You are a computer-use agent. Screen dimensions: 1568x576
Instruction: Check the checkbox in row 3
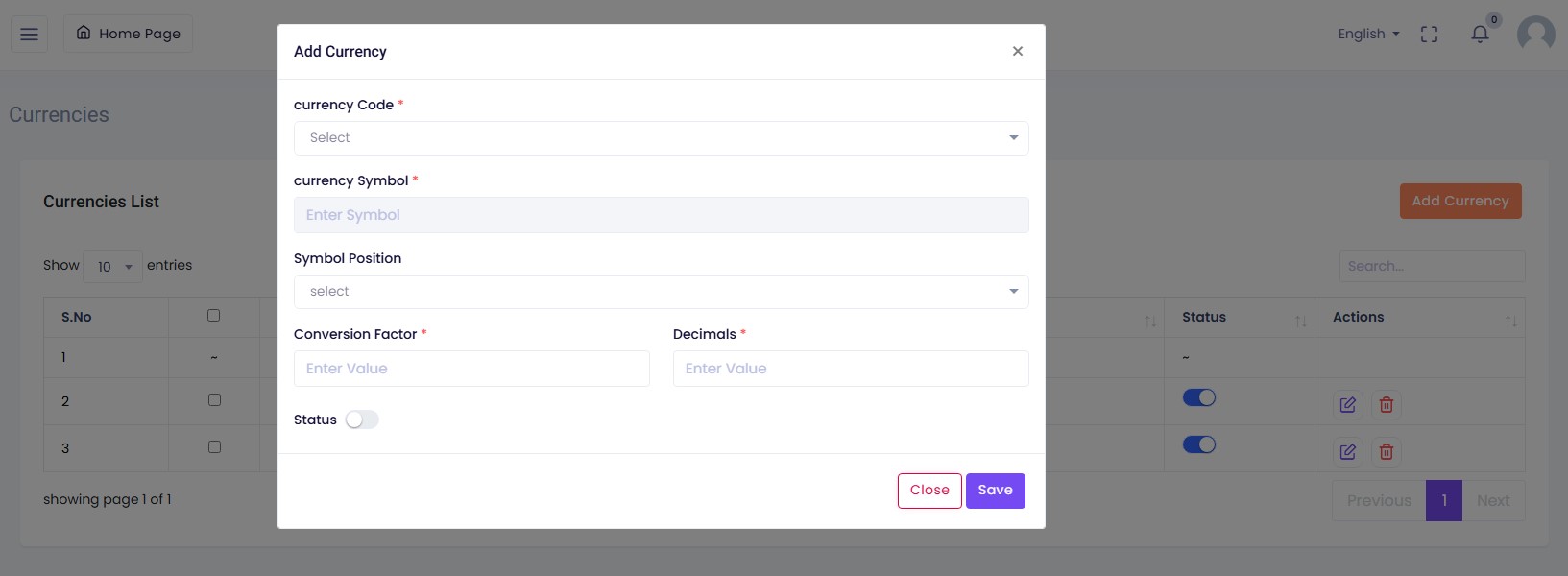pyautogui.click(x=214, y=447)
